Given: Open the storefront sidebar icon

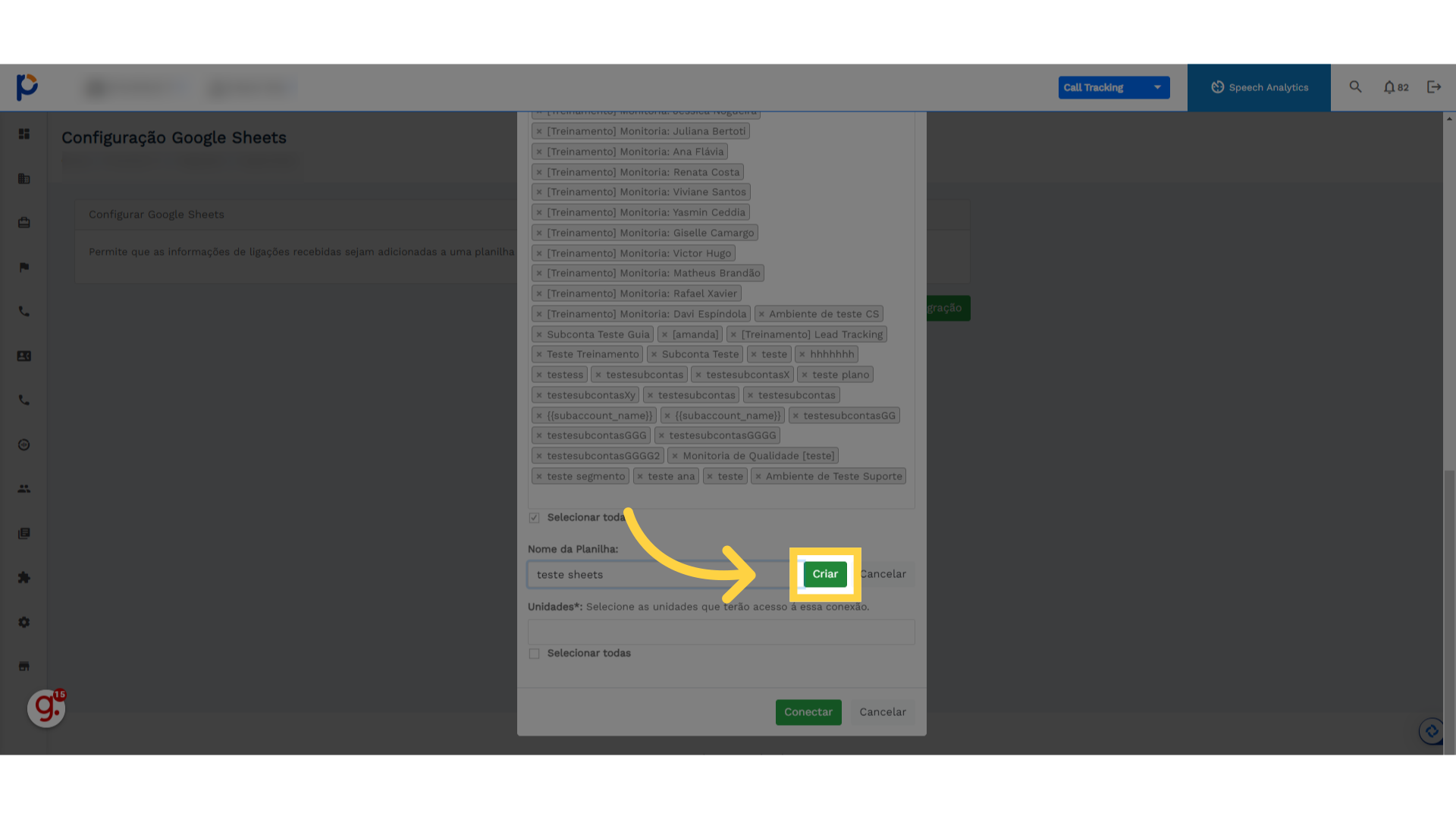Looking at the screenshot, I should pyautogui.click(x=24, y=667).
